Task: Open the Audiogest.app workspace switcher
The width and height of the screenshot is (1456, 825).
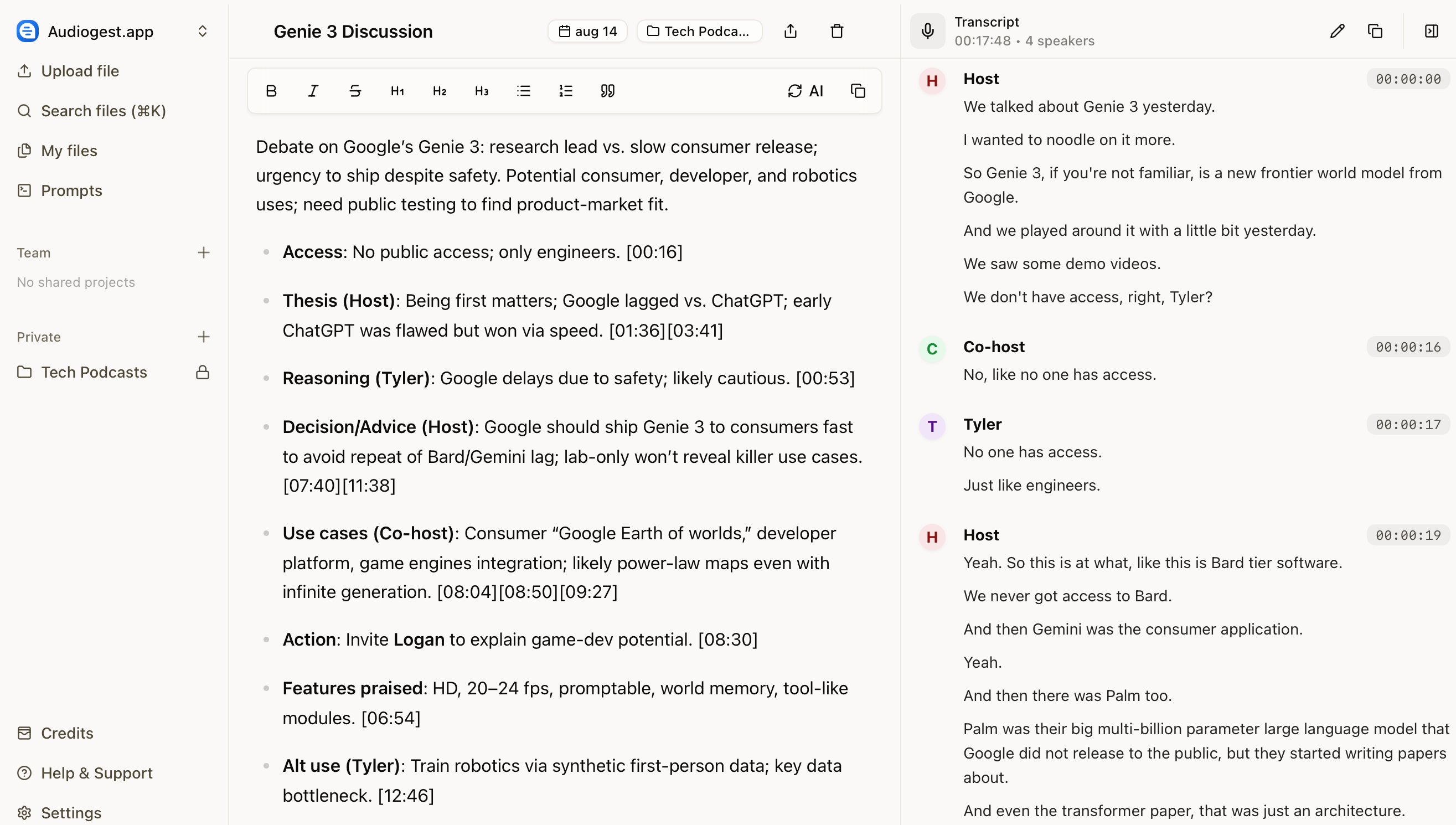Action: pos(202,31)
